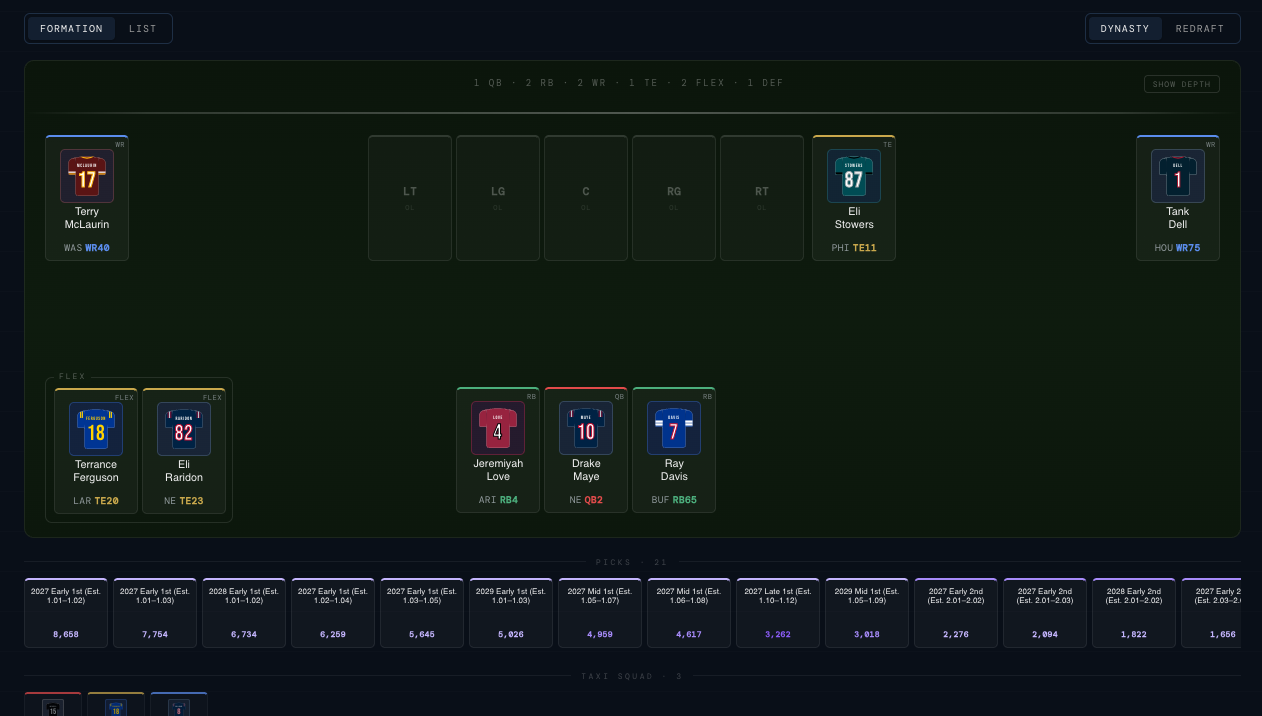Open the 2027 Early 1st pick valued 7,754

pos(155,613)
